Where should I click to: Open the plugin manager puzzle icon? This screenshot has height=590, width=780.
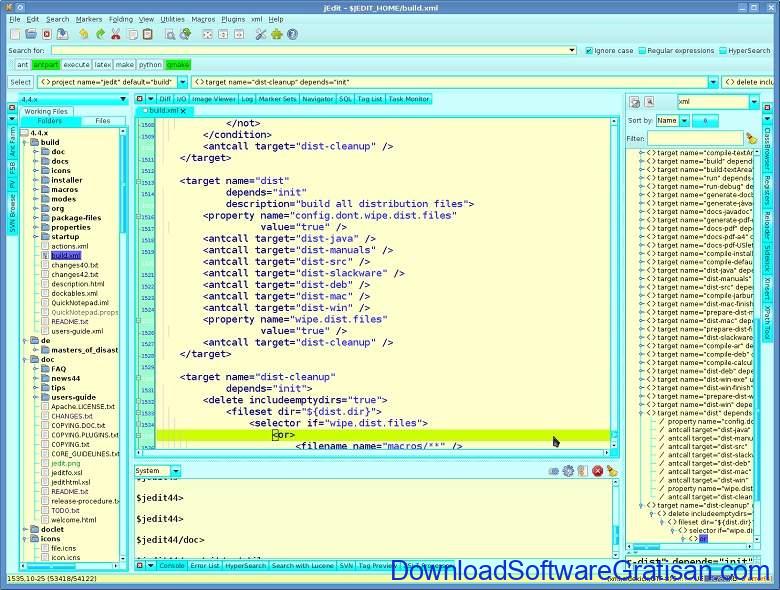pos(277,34)
